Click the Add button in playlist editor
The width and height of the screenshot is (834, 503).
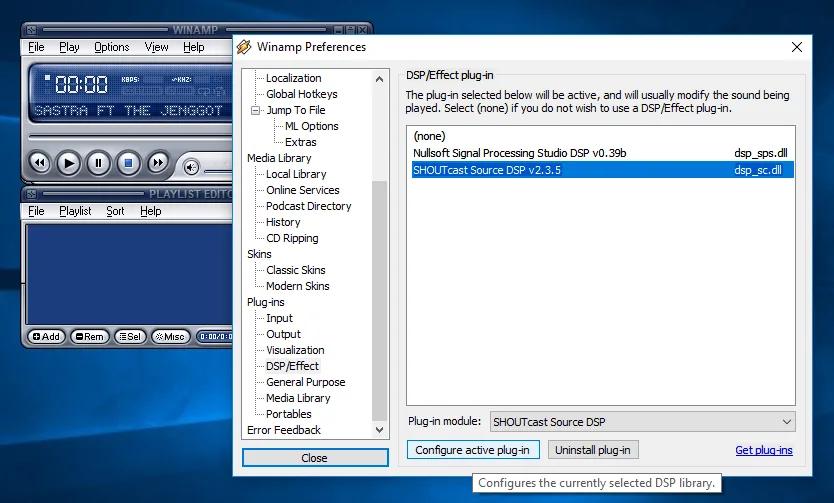click(x=47, y=337)
